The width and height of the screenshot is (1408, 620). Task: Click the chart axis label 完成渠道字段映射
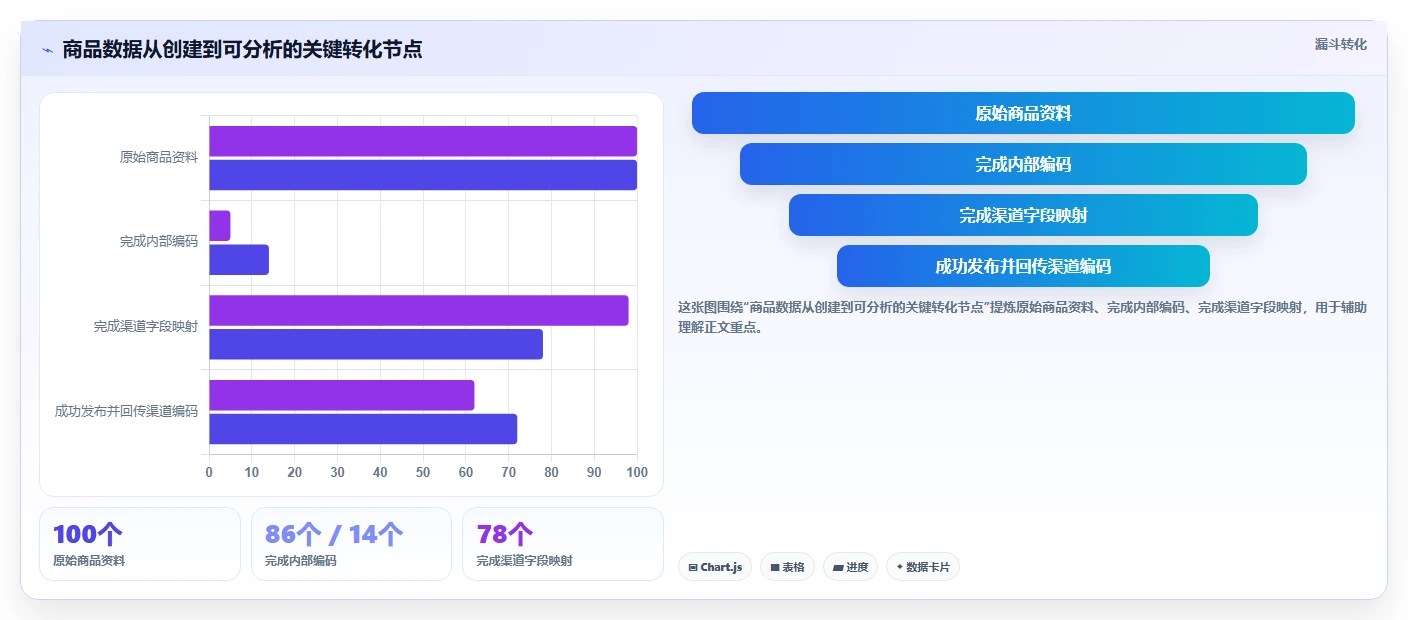pos(146,326)
